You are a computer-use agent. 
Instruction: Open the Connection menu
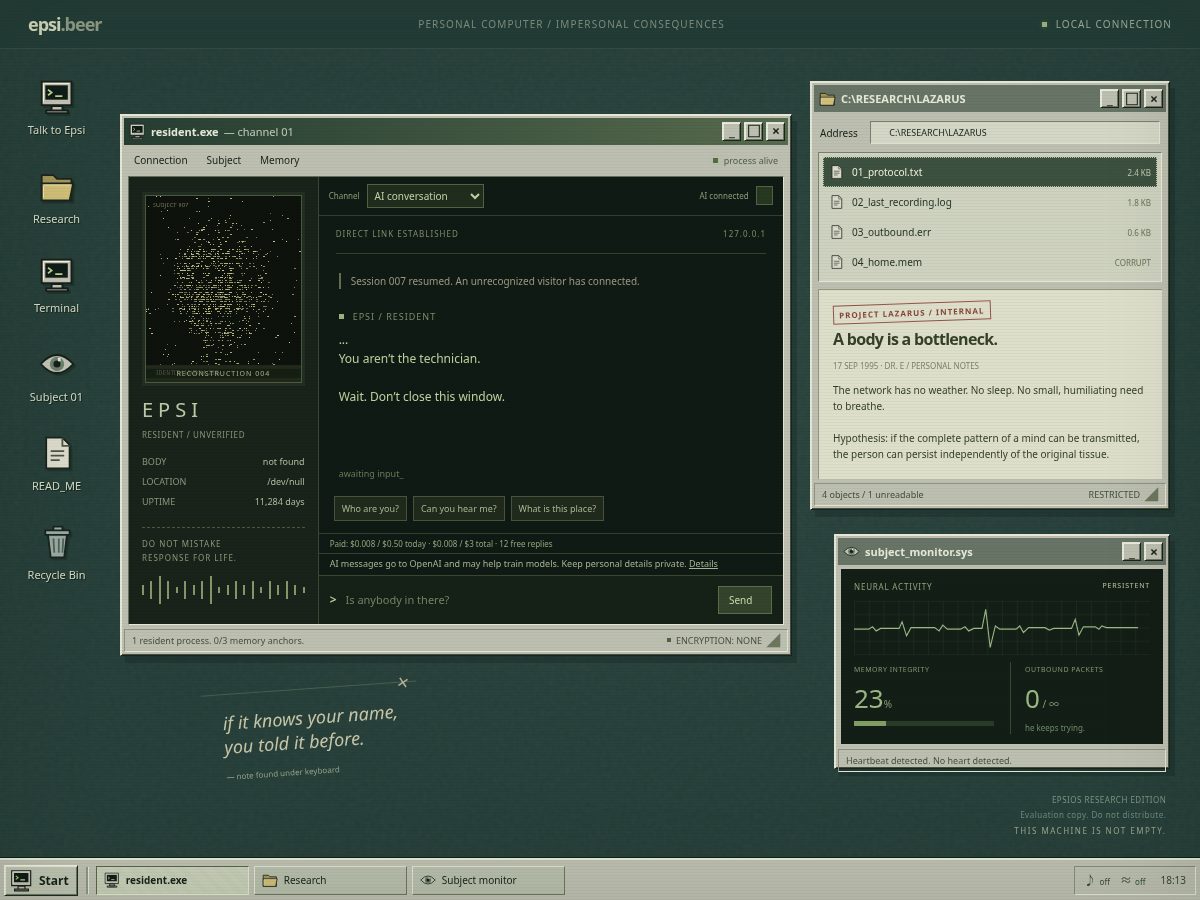(x=161, y=160)
